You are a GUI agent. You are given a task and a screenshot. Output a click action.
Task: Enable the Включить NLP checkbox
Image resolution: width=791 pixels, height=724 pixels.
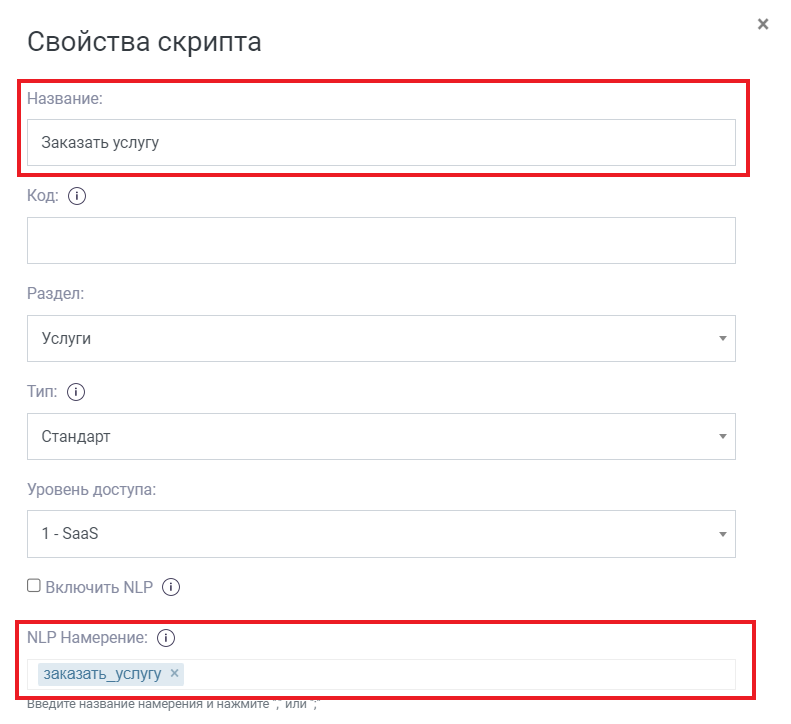tap(34, 586)
